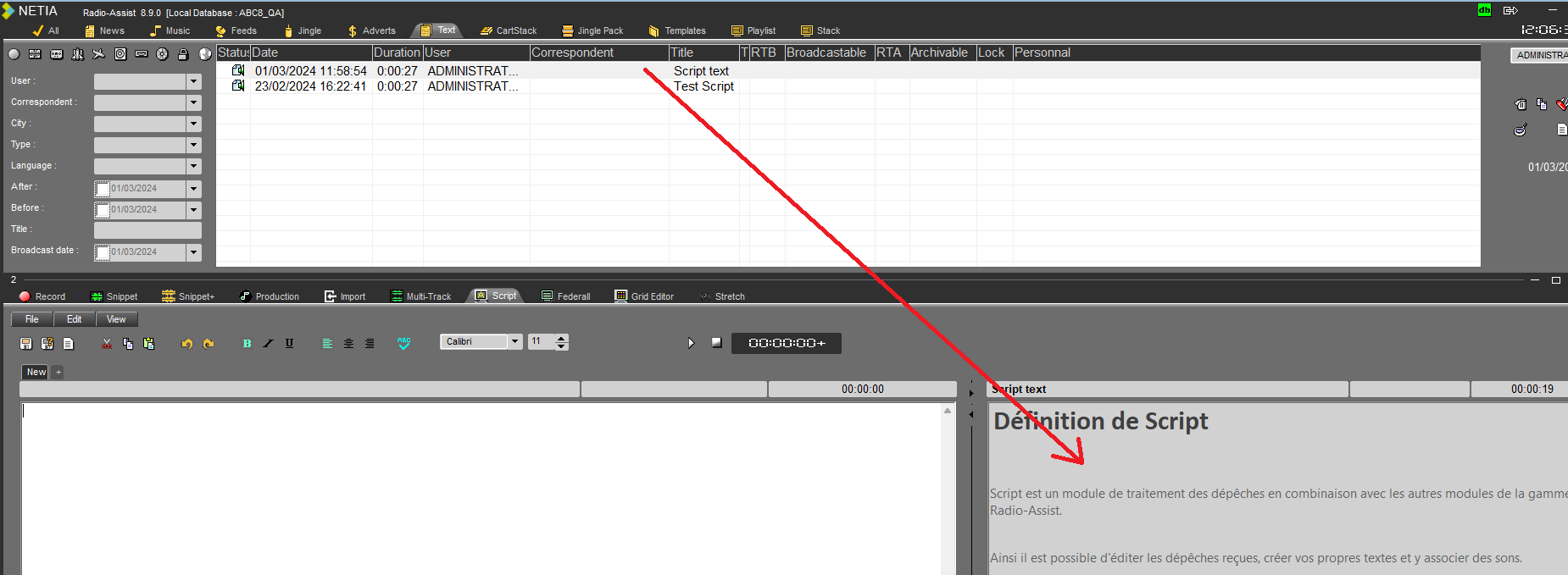1568x575 pixels.
Task: Enable the After date checkbox
Action: [x=103, y=189]
